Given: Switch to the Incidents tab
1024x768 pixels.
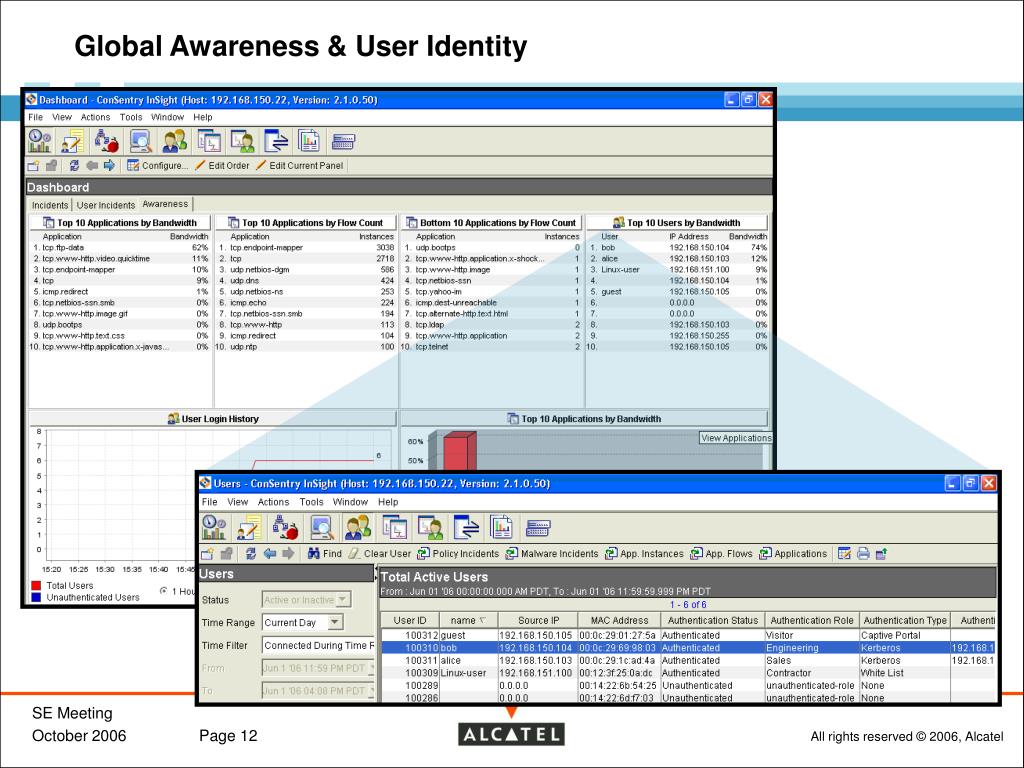Looking at the screenshot, I should pos(50,205).
